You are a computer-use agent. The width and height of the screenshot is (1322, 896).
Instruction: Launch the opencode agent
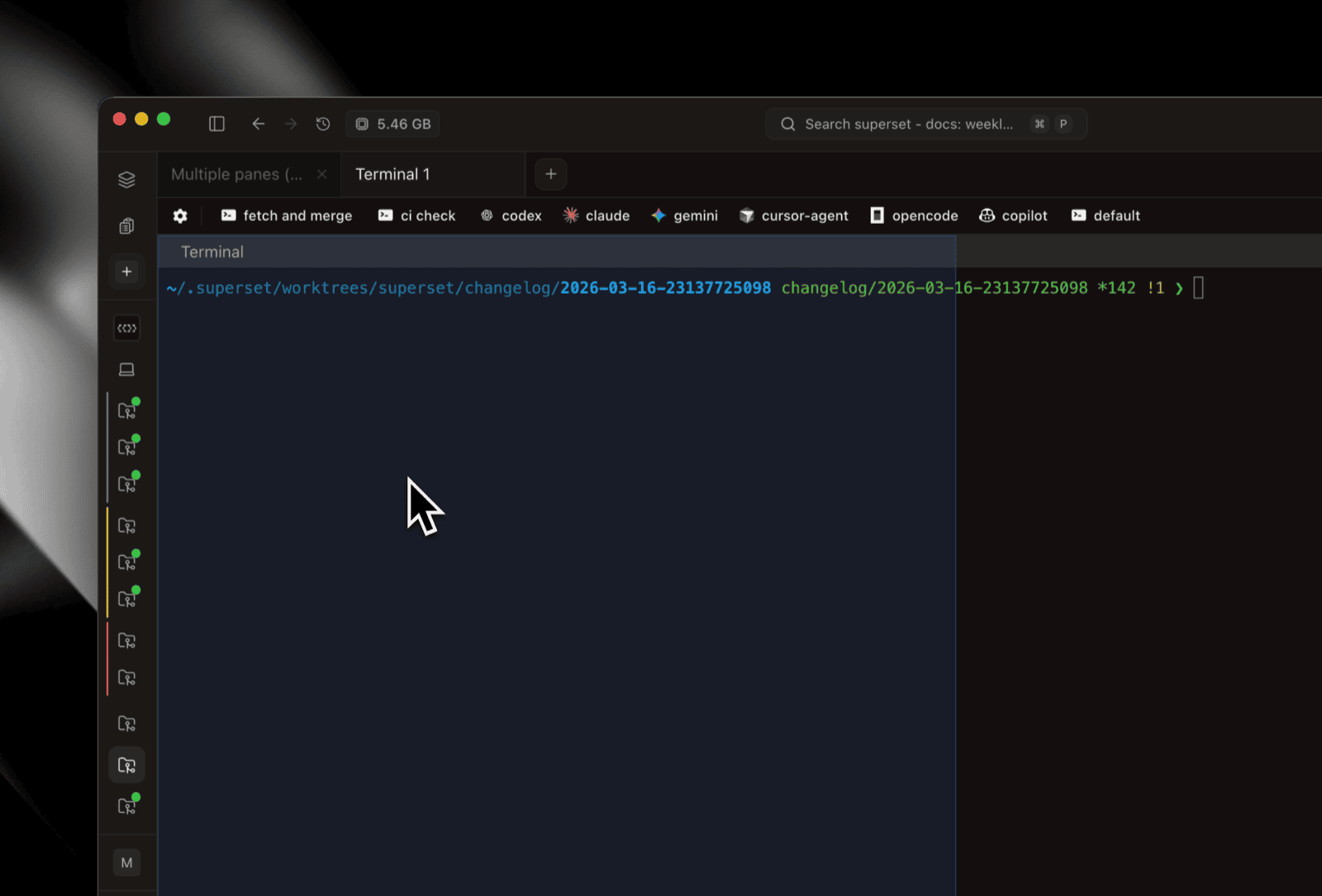point(914,216)
